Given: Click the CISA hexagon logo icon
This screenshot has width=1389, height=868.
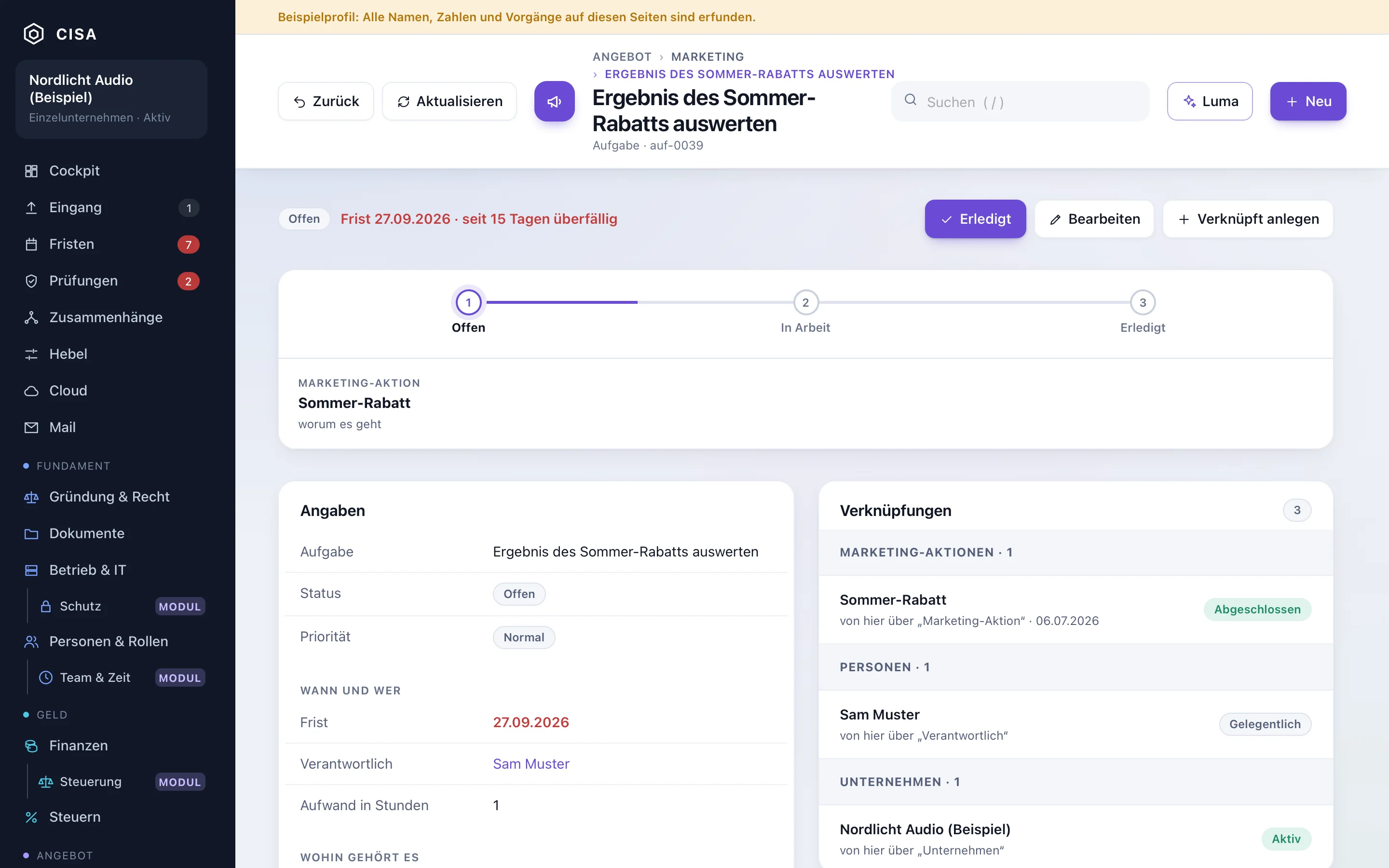Looking at the screenshot, I should coord(33,34).
